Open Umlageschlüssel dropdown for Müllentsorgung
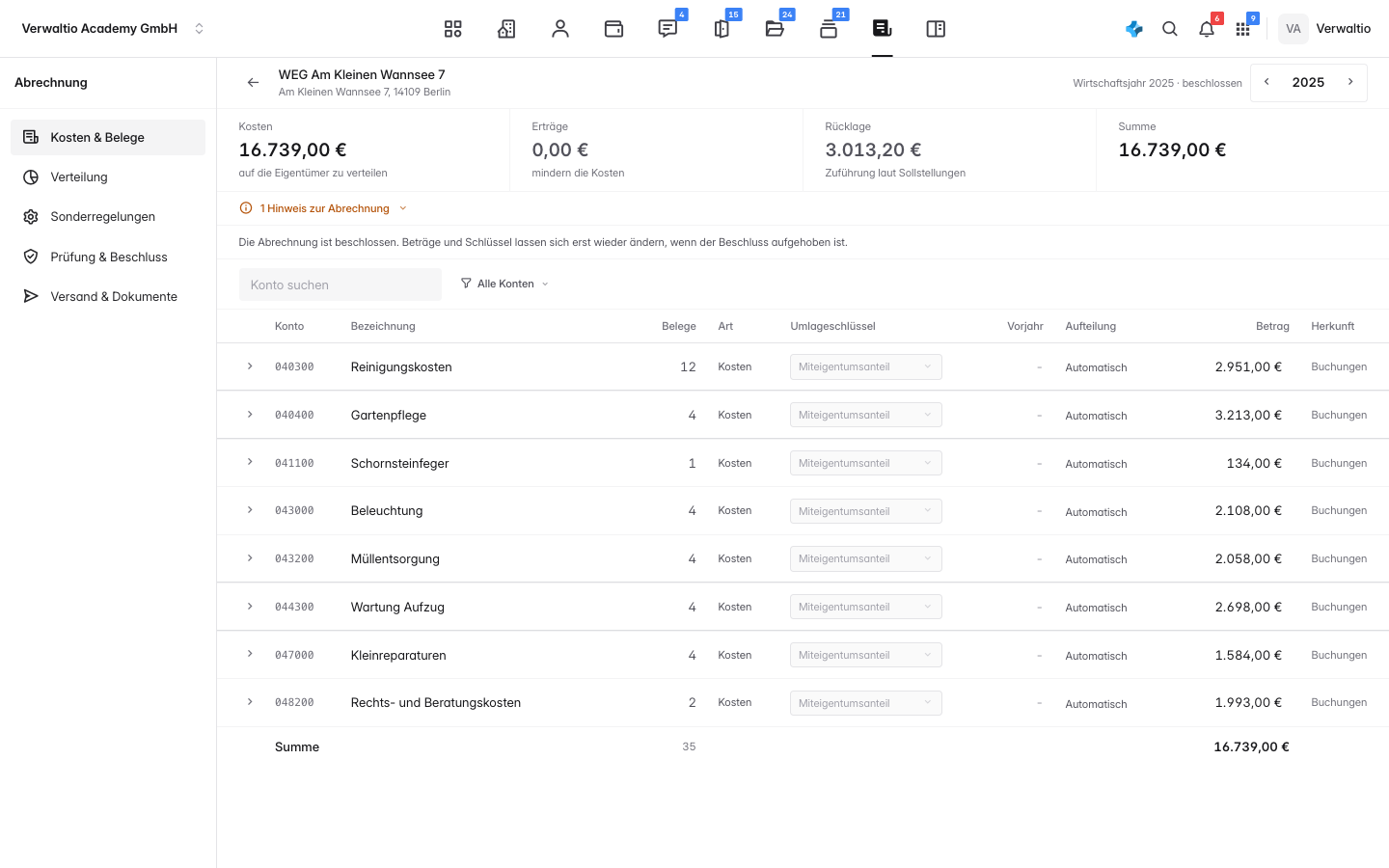 (x=866, y=558)
